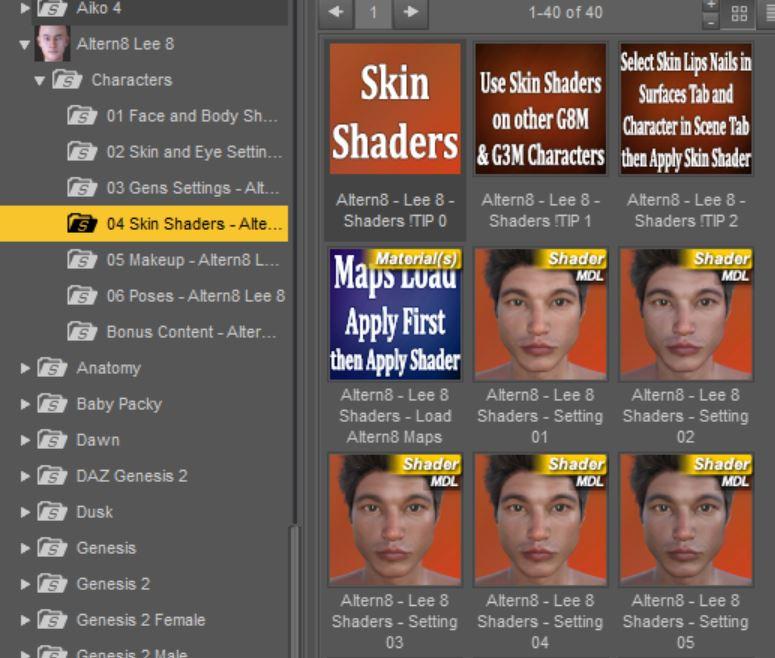
Task: Select Shaders Setting 02 thumbnail
Action: click(686, 314)
